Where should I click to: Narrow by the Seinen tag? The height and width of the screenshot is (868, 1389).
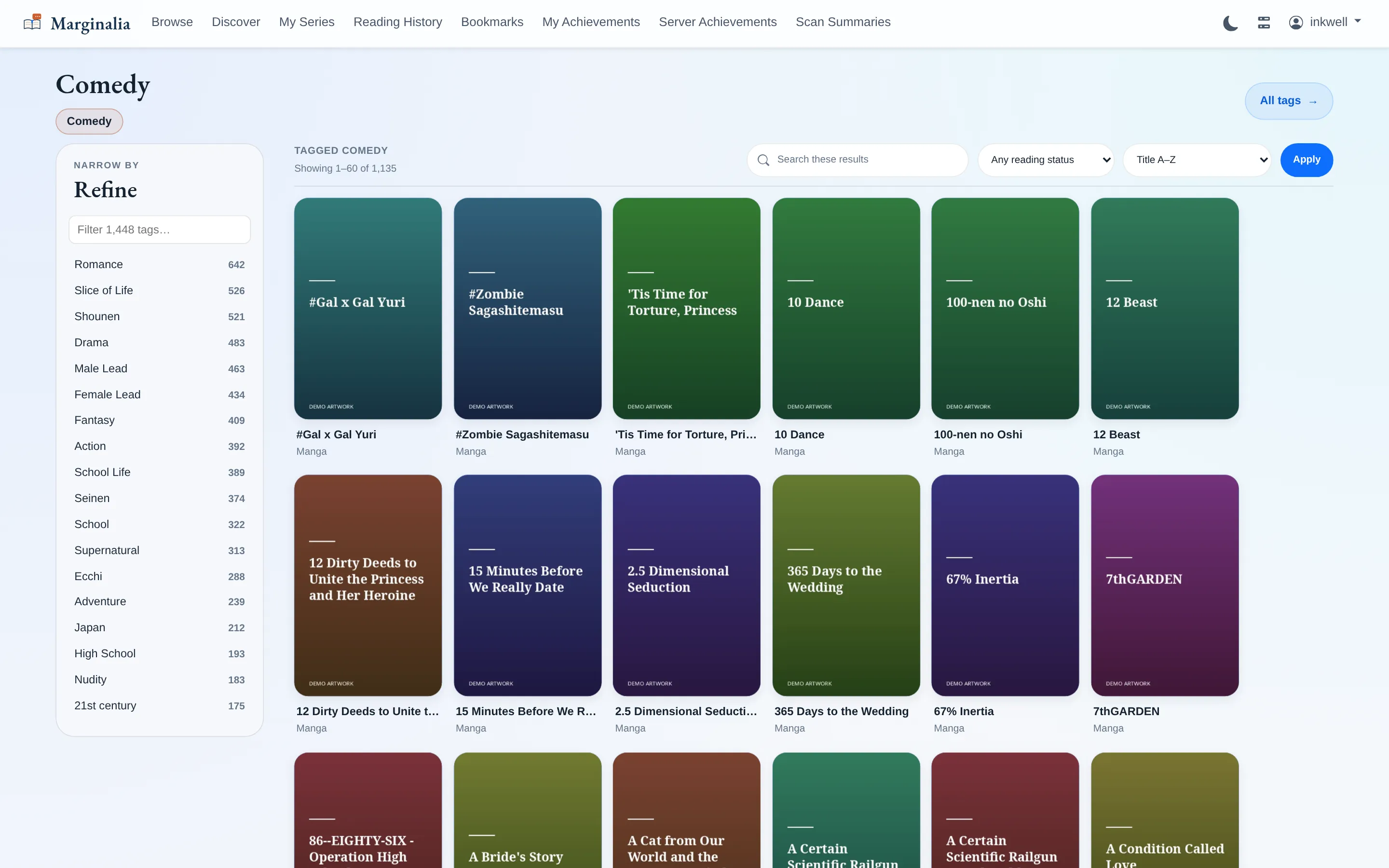[160, 498]
